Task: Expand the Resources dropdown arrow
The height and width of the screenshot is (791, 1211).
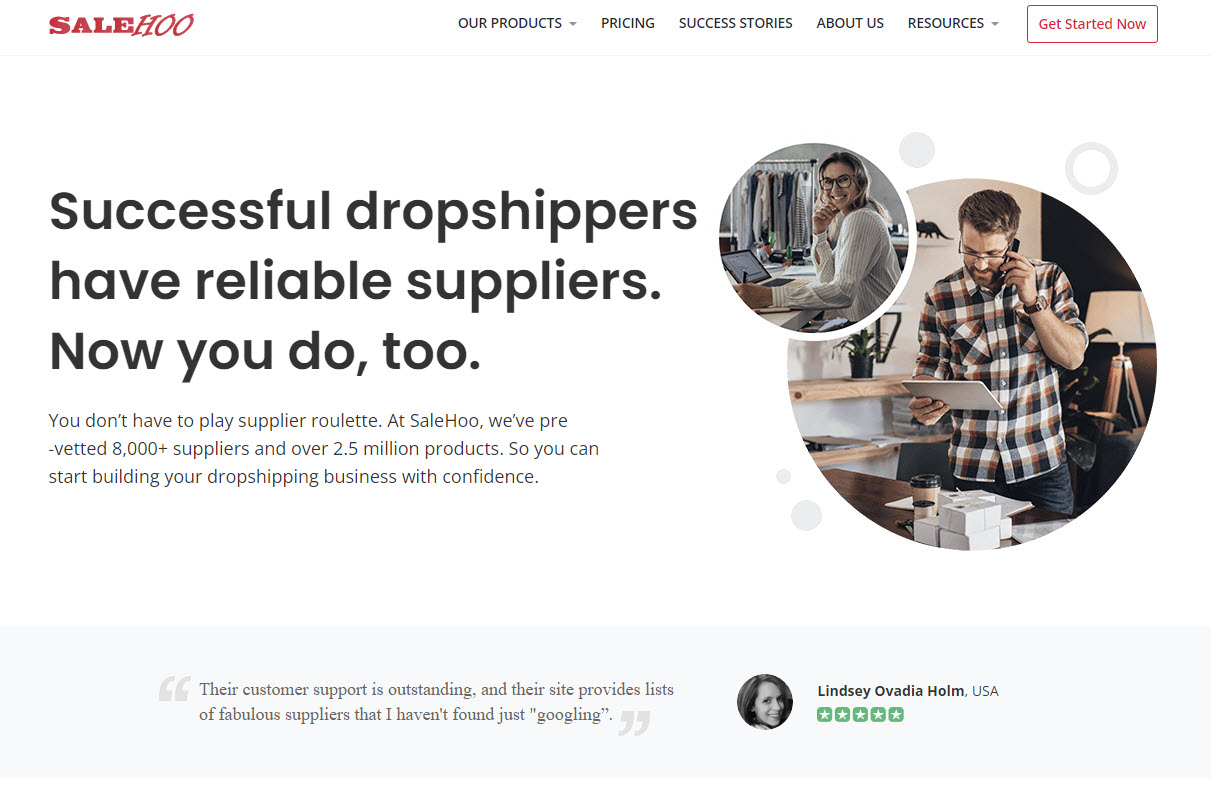Action: pos(995,24)
